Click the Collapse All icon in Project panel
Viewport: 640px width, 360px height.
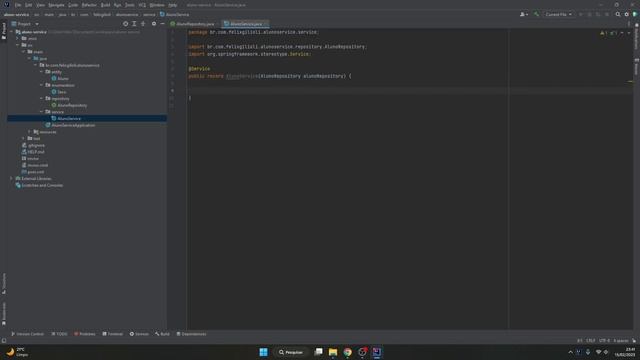click(143, 24)
